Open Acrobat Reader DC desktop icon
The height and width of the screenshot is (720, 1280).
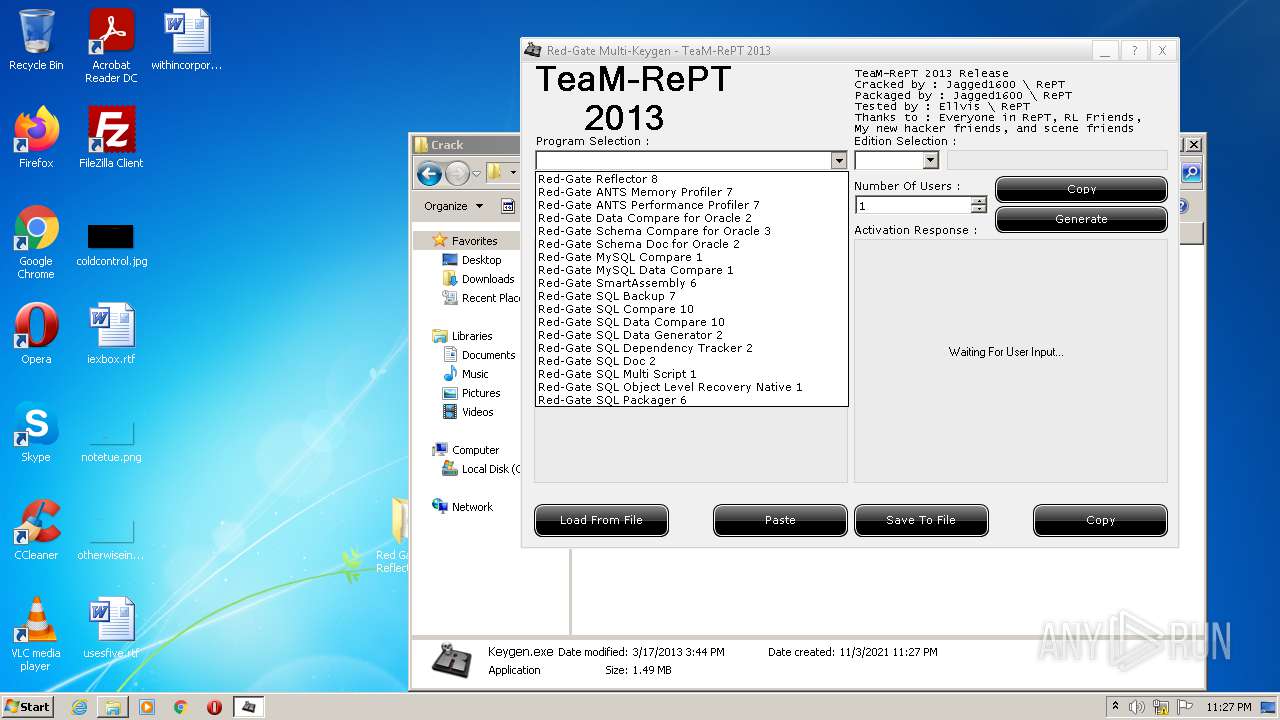111,45
